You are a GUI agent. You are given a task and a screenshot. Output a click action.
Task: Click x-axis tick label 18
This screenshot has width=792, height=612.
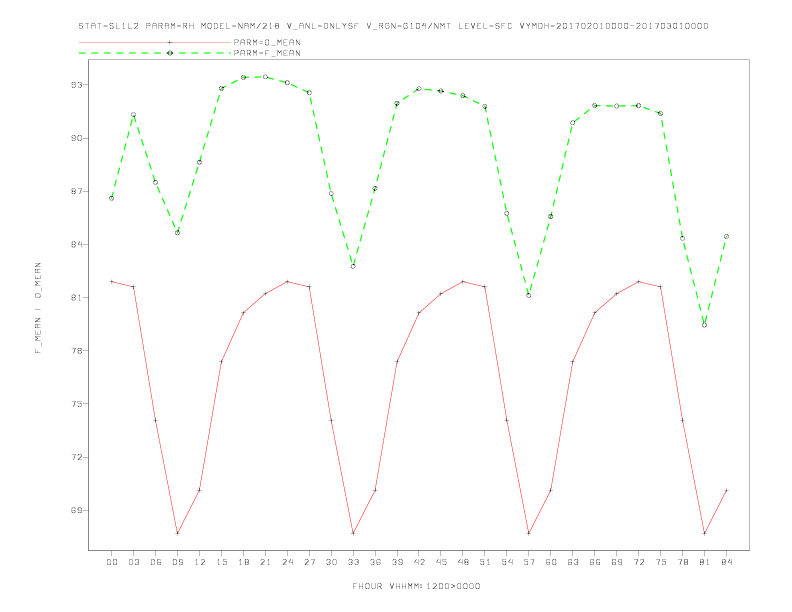[x=243, y=562]
